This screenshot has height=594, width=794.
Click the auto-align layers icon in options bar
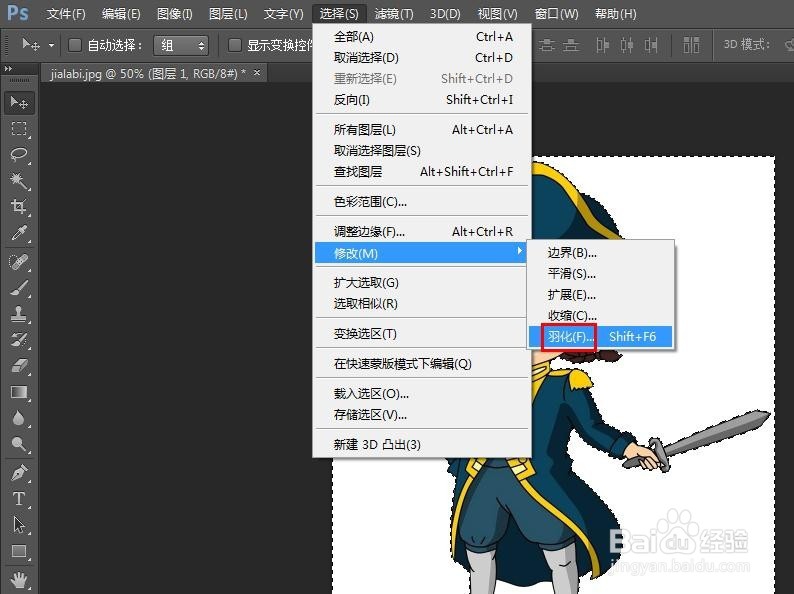click(x=691, y=45)
